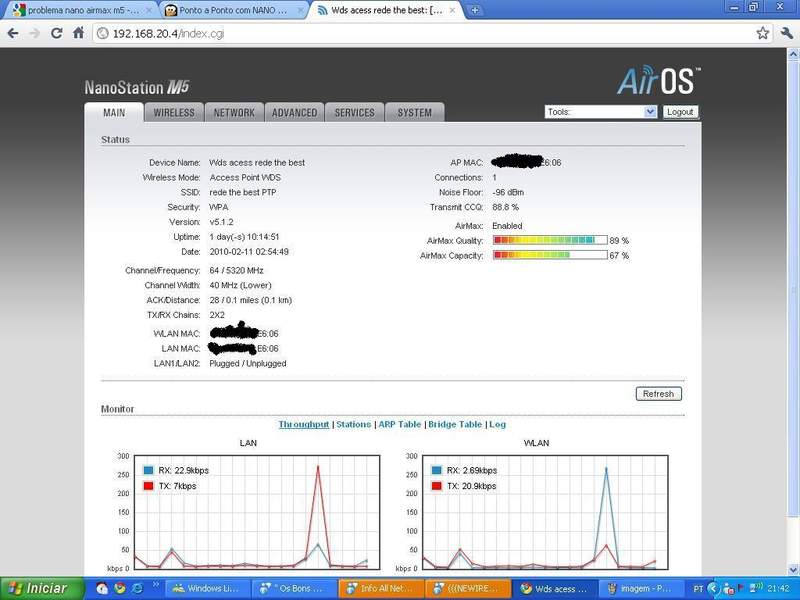This screenshot has width=800, height=600.
Task: Launch Internet Explorer from quick launch
Action: pyautogui.click(x=137, y=589)
